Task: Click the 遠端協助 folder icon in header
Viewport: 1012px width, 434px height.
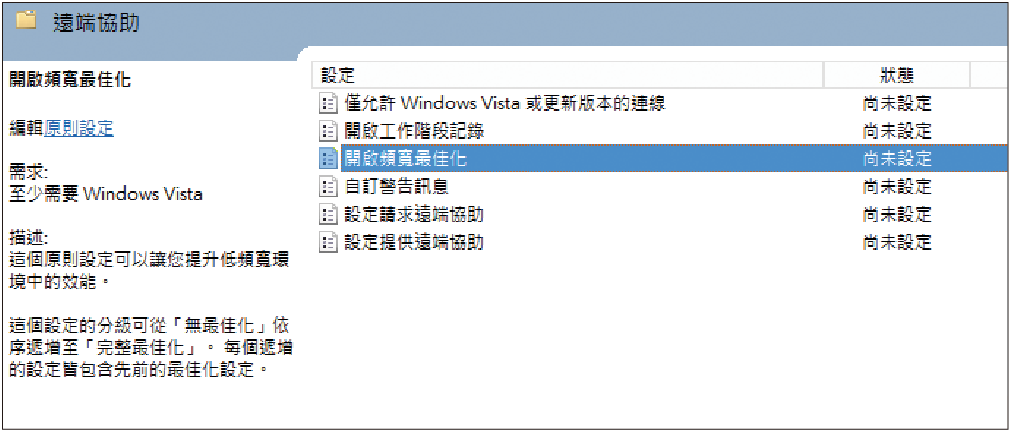Action: [26, 21]
